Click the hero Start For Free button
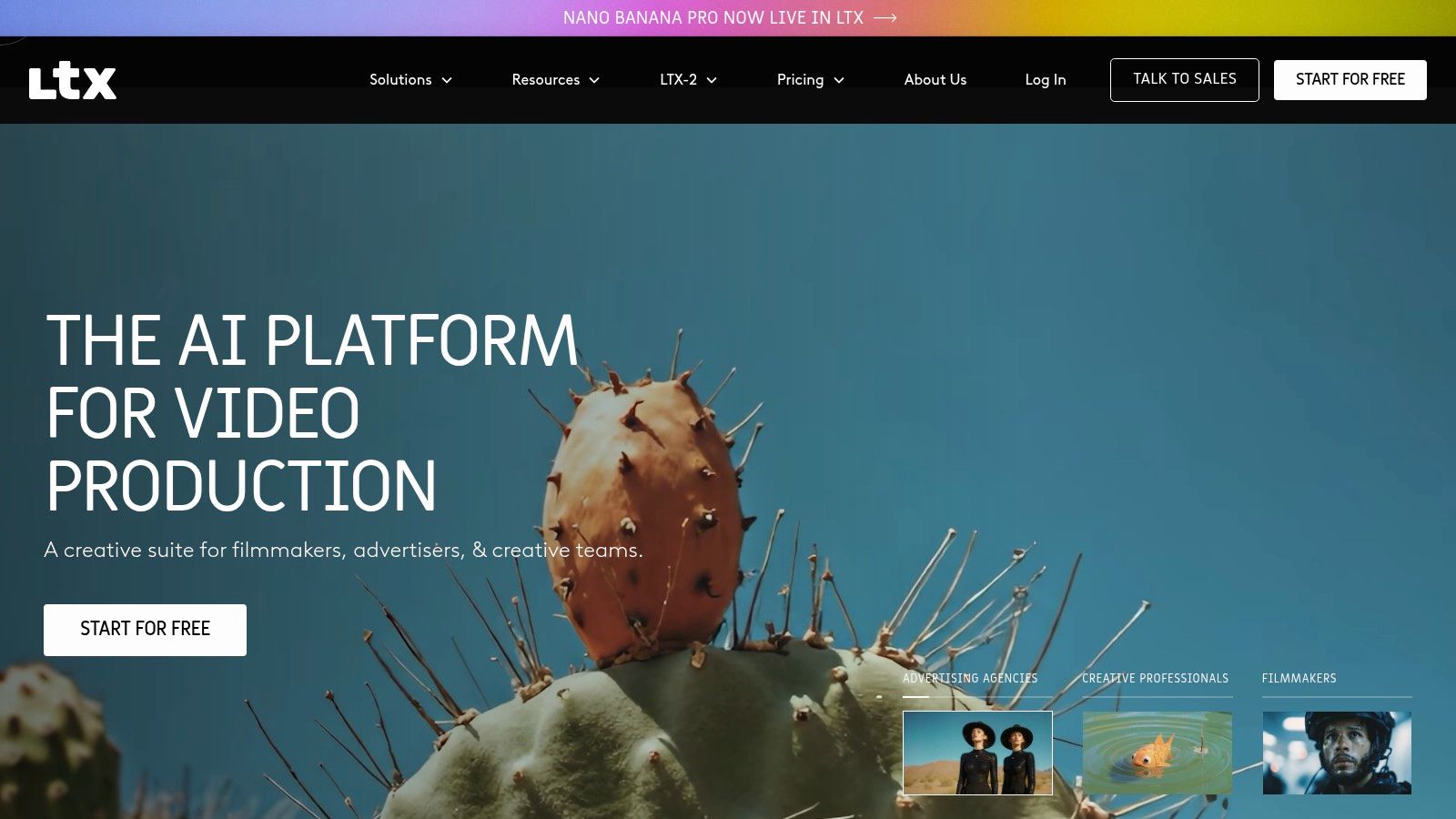The height and width of the screenshot is (819, 1456). click(145, 630)
